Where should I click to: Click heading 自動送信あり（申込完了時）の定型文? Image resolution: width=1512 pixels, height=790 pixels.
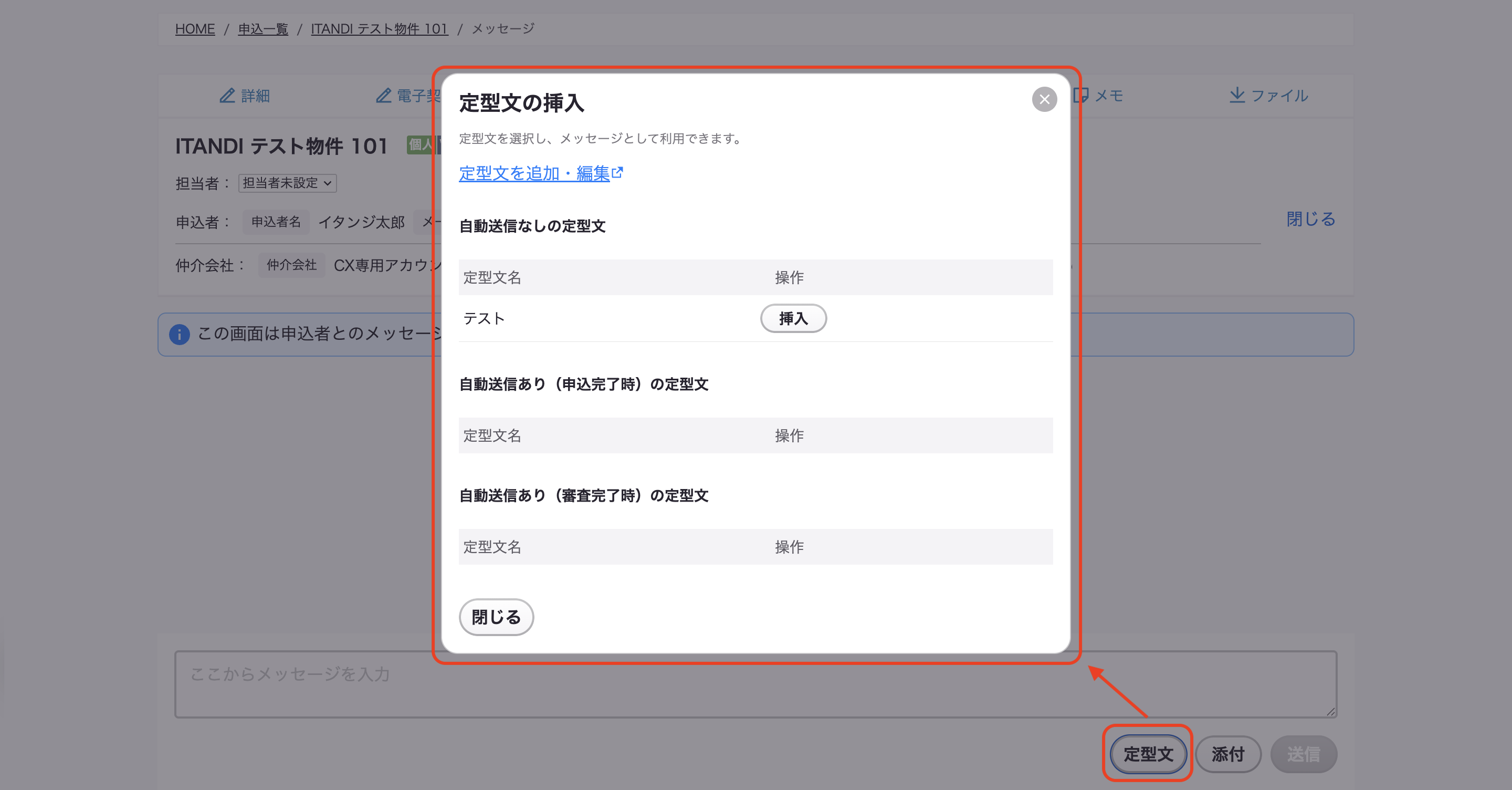pos(583,384)
